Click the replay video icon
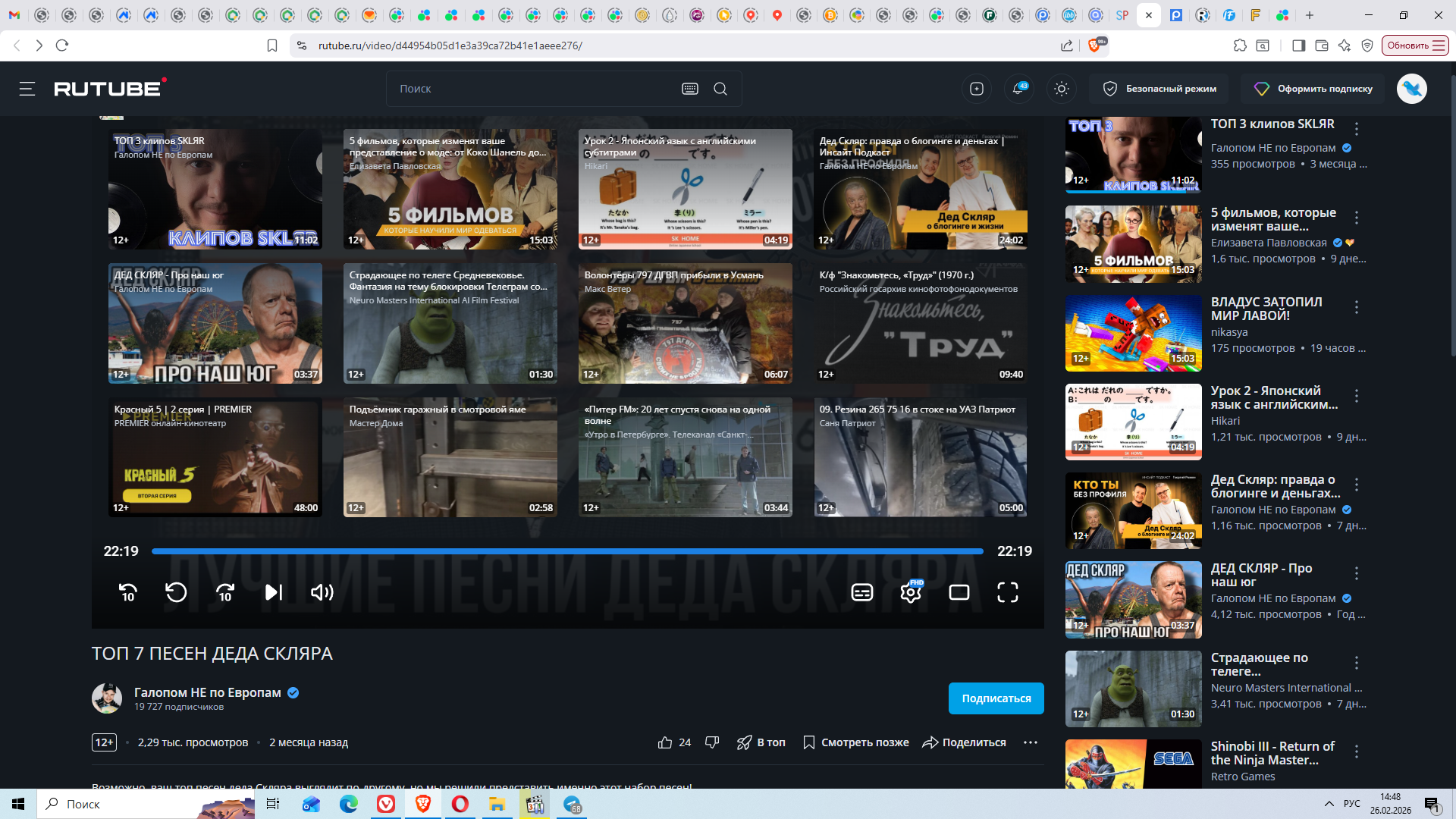This screenshot has height=819, width=1456. (176, 592)
